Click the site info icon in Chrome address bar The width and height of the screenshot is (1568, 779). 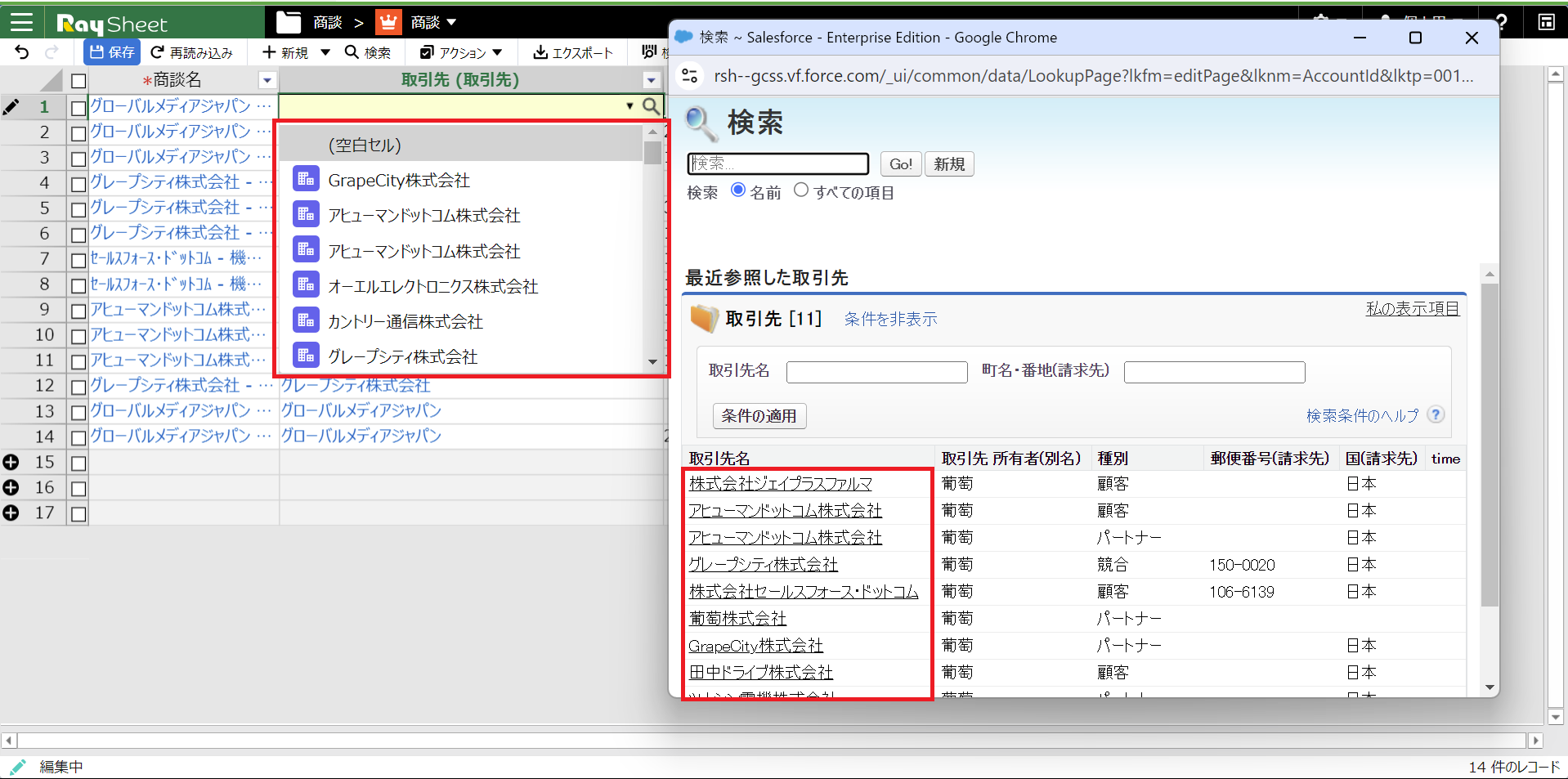click(690, 75)
